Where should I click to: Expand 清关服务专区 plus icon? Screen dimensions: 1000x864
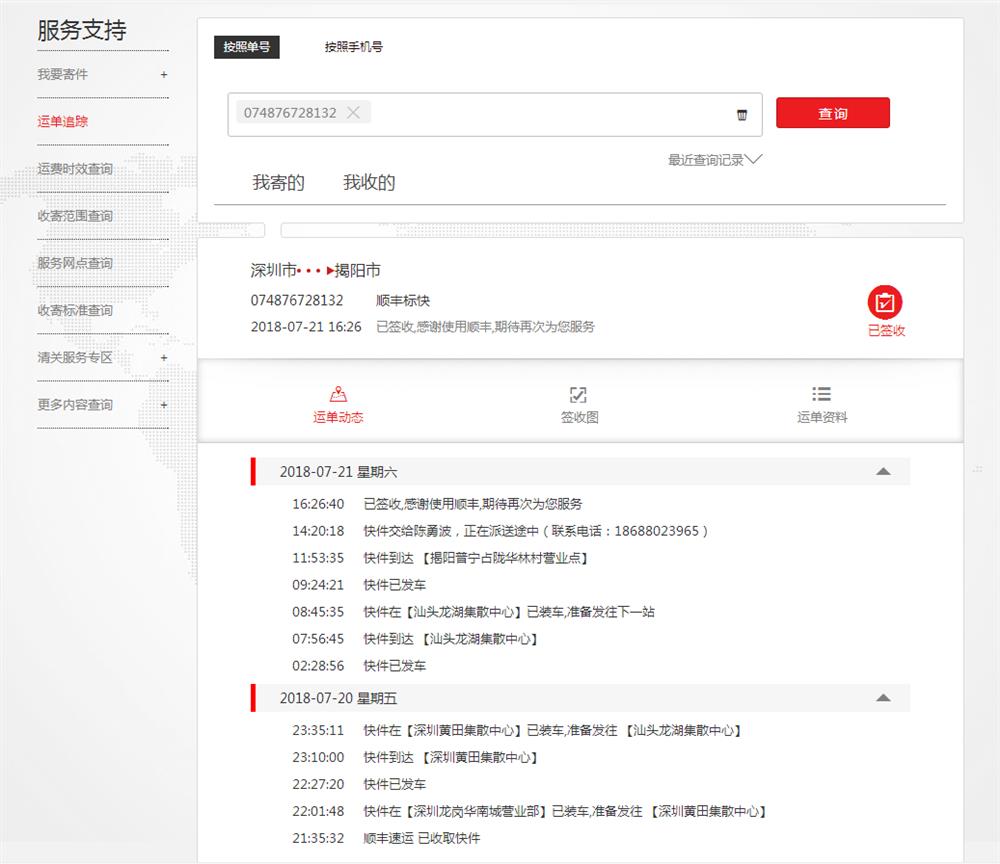point(164,358)
